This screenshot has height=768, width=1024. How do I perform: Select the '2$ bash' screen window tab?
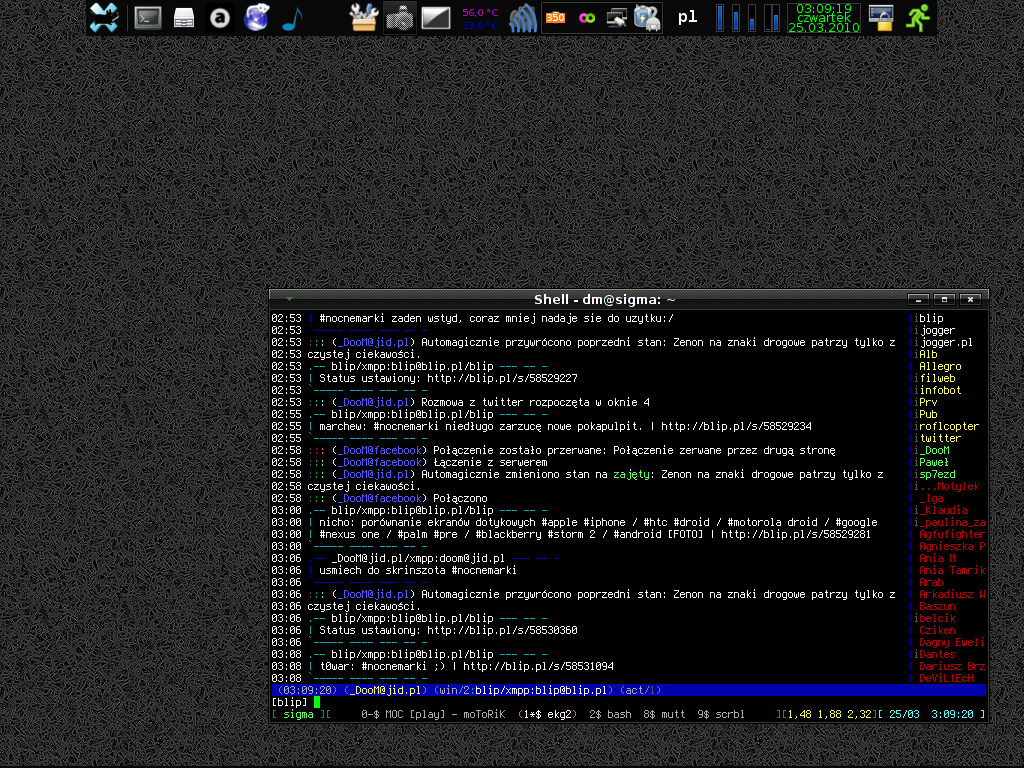pos(609,714)
